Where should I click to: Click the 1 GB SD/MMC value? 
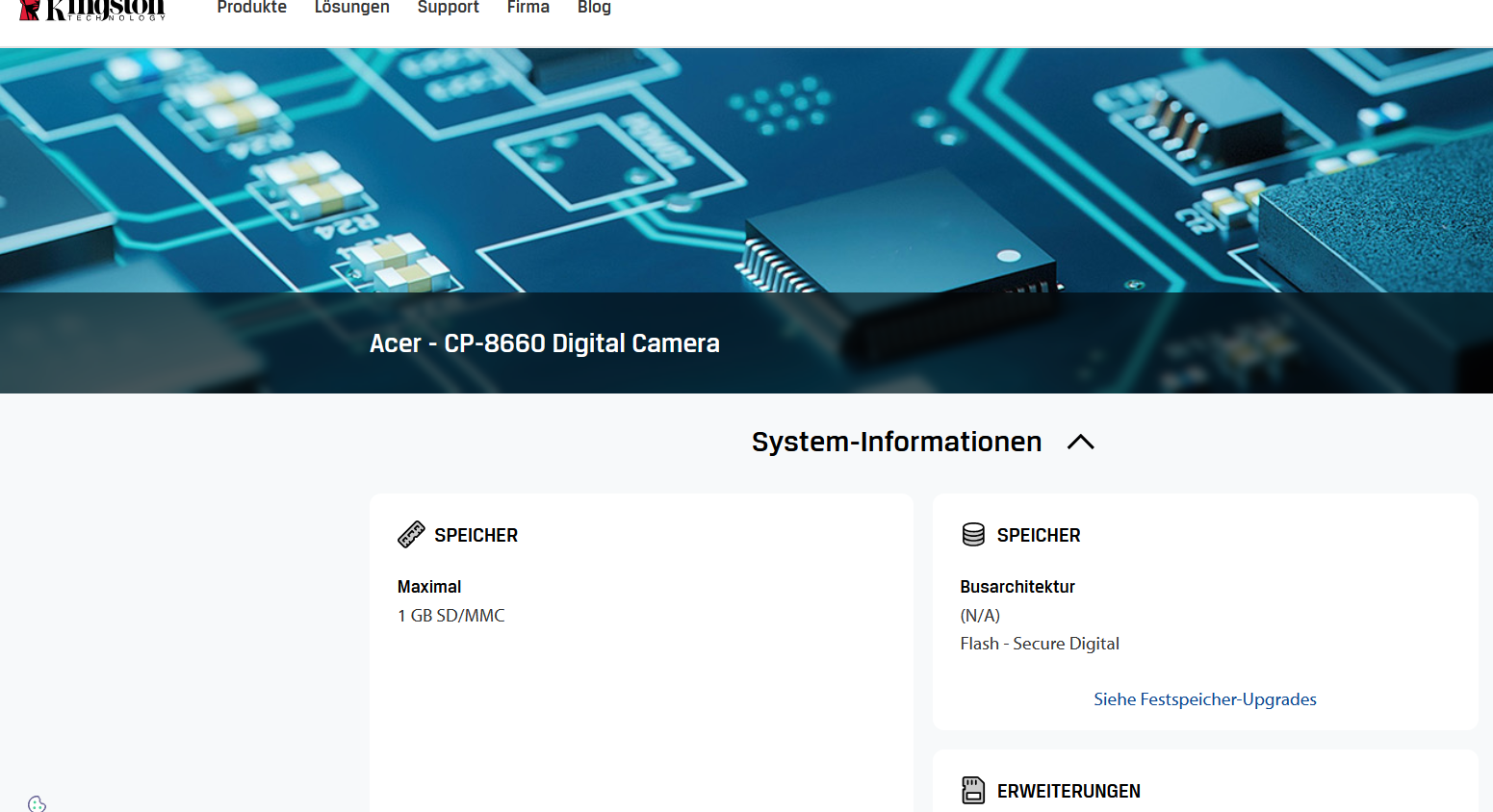click(451, 616)
